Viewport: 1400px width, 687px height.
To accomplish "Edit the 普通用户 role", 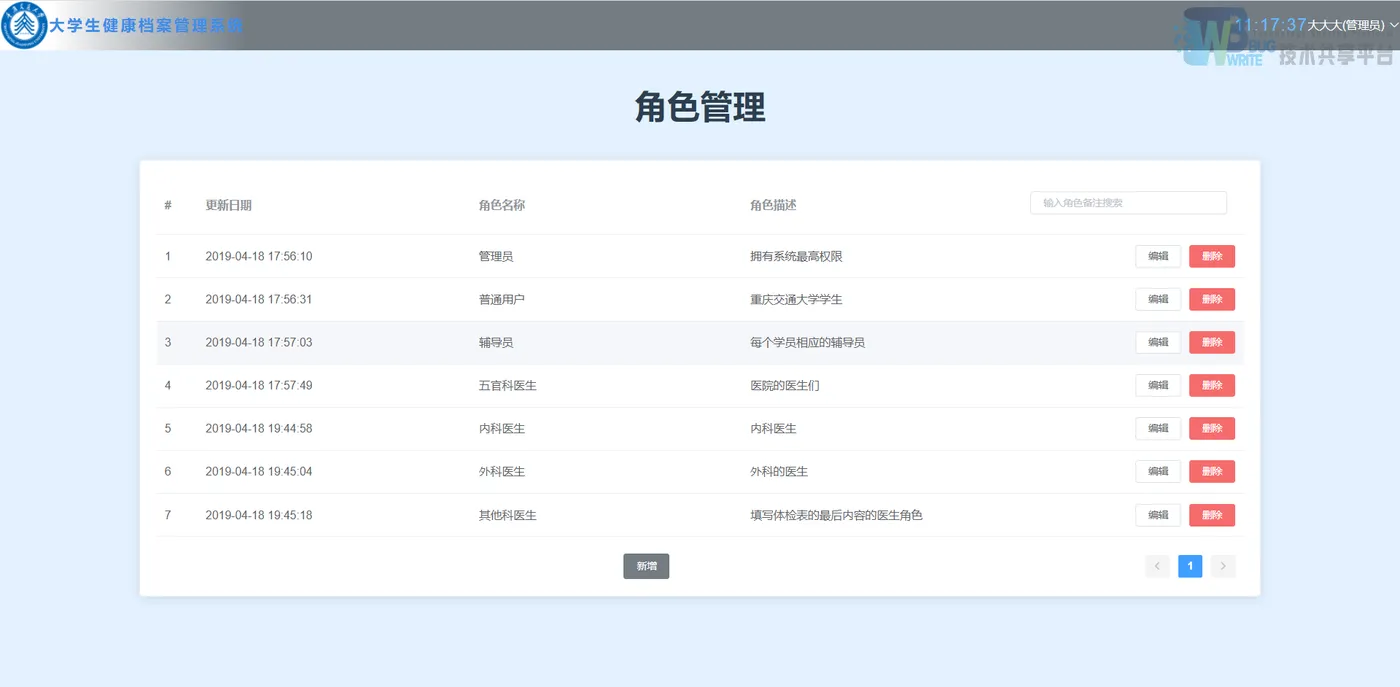I will (x=1158, y=299).
